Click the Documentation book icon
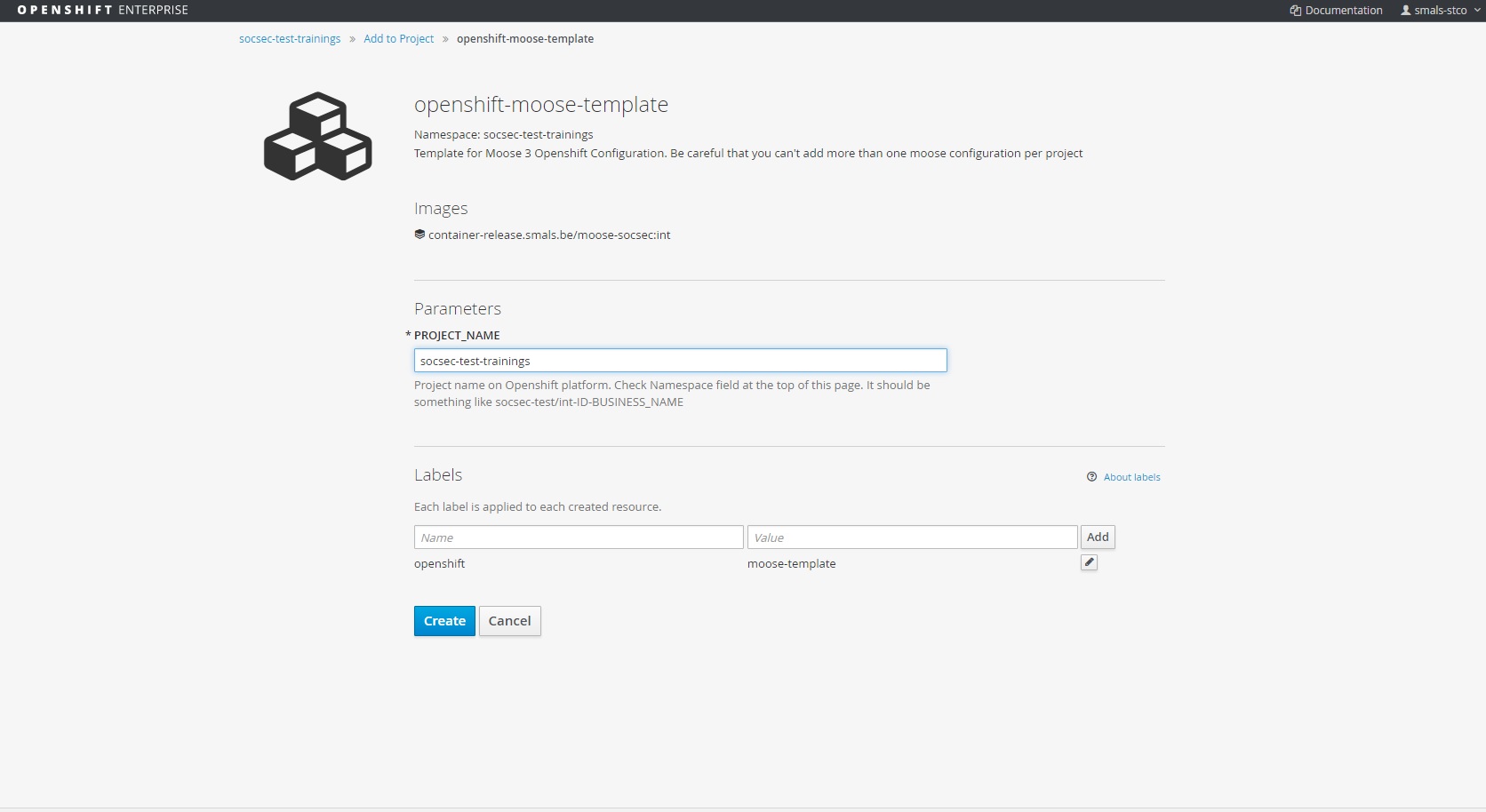The image size is (1486, 812). pos(1296,11)
